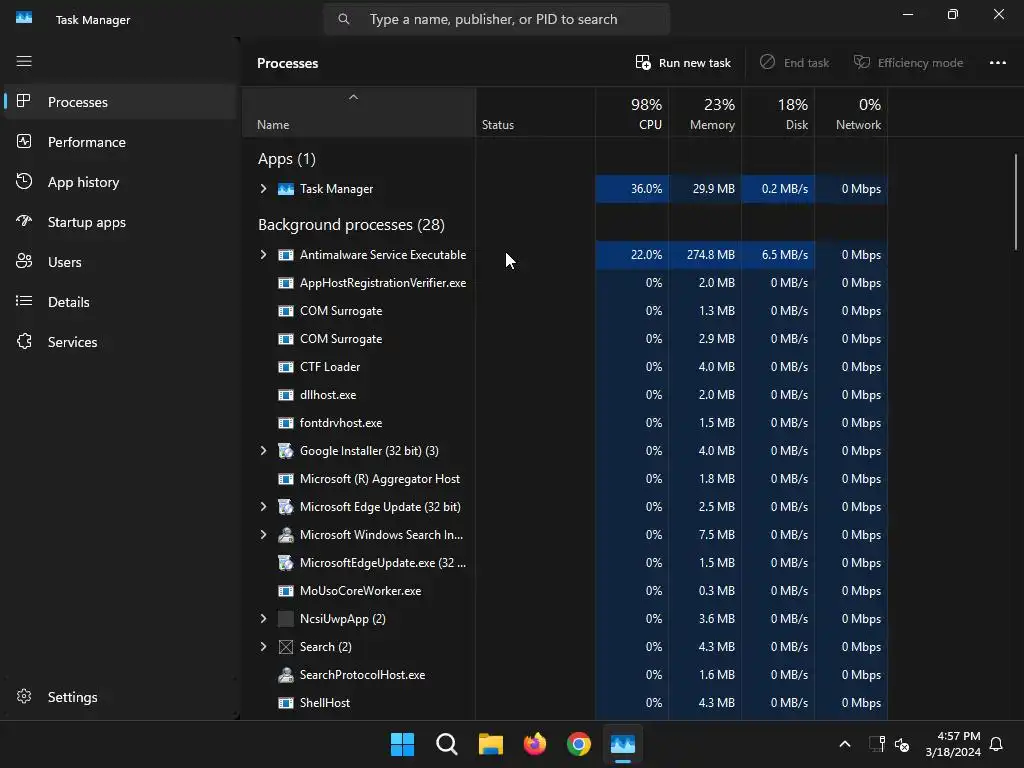1024x768 pixels.
Task: Select AppHostRegistrationVerifier.exe process
Action: (x=564, y=283)
